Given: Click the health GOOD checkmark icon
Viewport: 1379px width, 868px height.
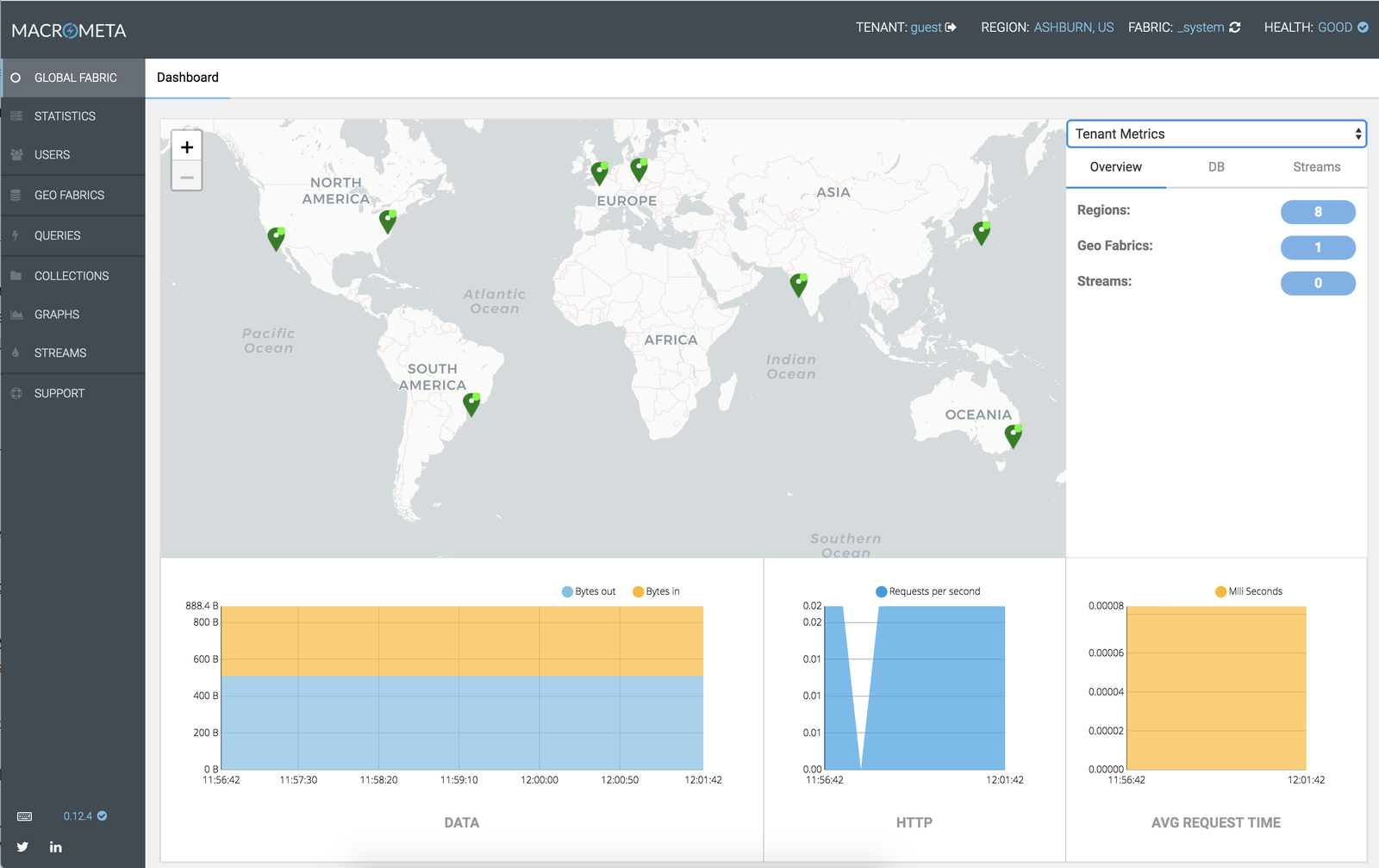Looking at the screenshot, I should pyautogui.click(x=1363, y=28).
